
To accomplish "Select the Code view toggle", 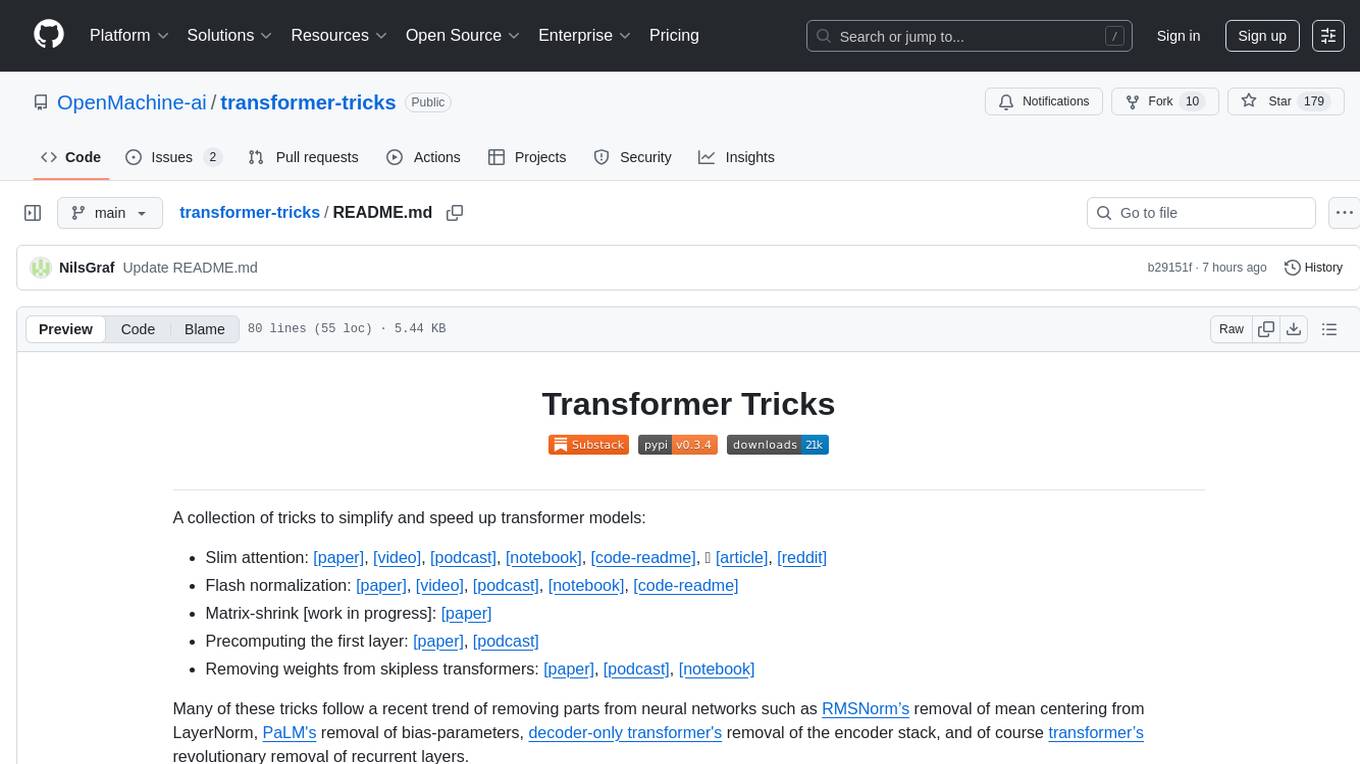I will [138, 329].
